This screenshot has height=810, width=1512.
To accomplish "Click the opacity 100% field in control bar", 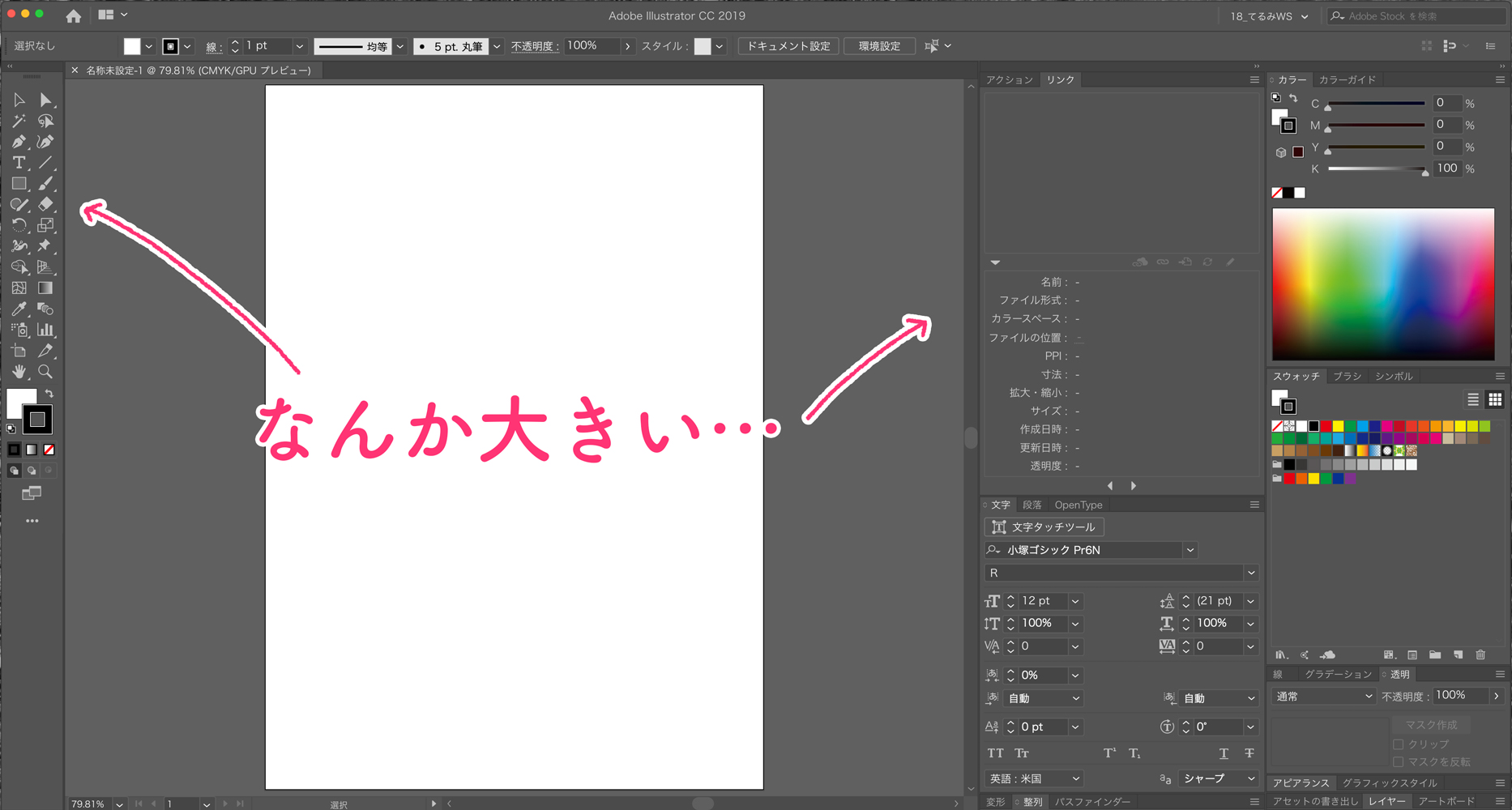I will [x=592, y=46].
